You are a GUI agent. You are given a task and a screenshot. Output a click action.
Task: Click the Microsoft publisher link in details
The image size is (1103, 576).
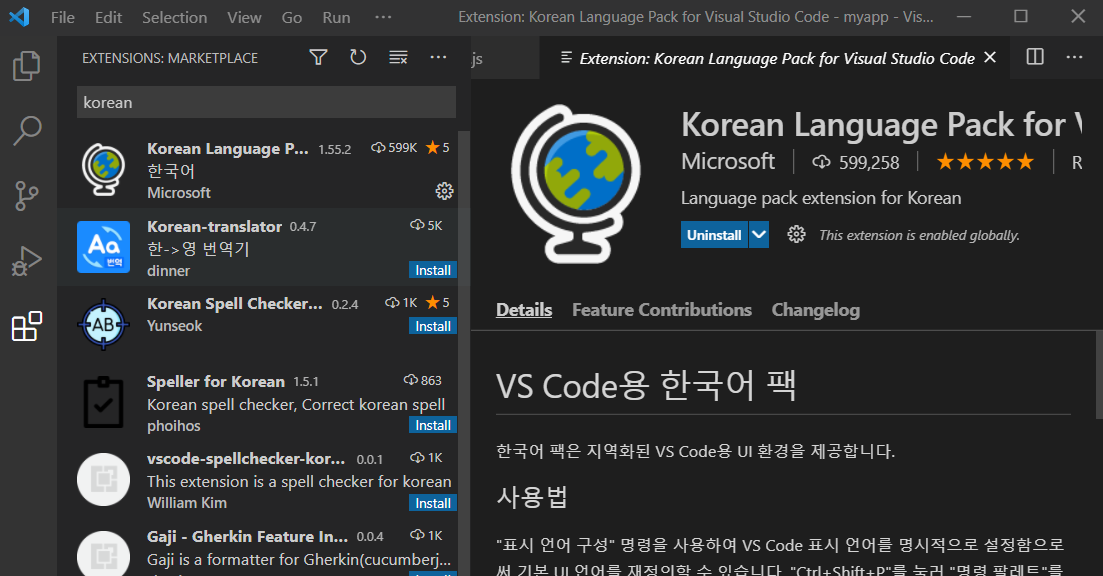(727, 161)
